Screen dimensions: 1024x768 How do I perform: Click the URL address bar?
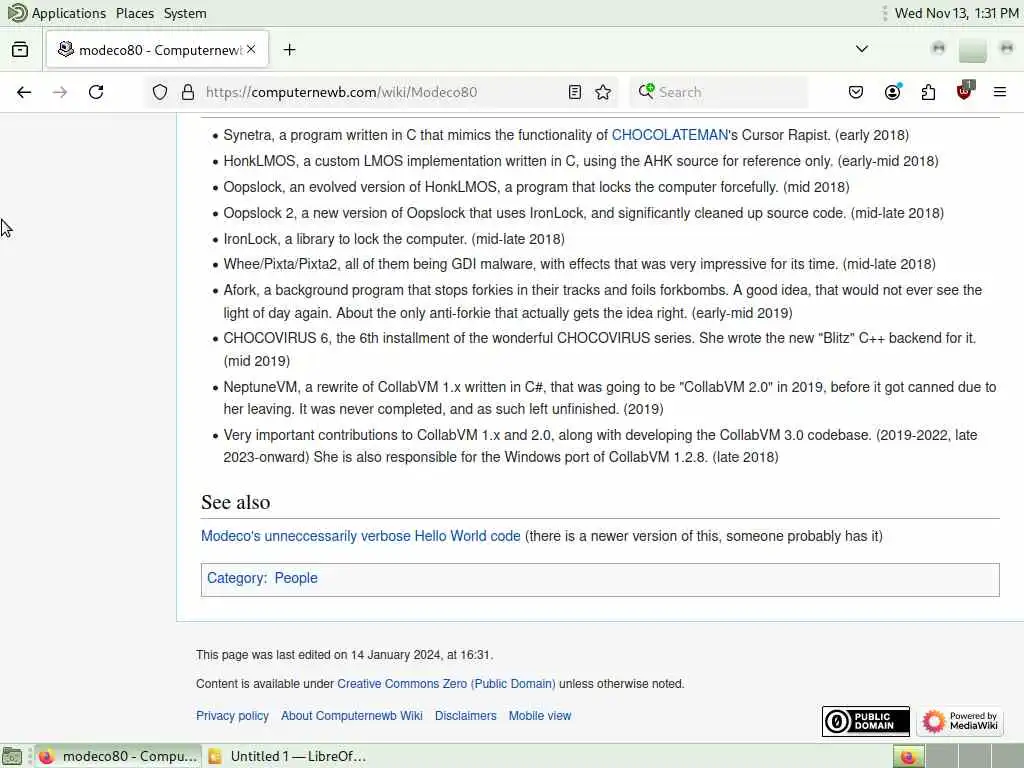click(379, 92)
